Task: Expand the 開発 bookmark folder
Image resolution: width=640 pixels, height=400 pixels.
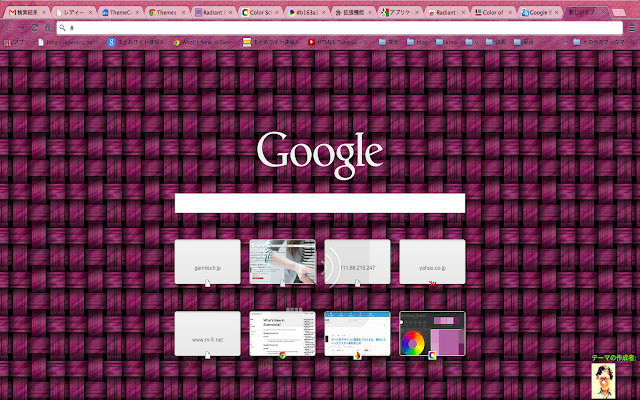Action: coord(389,42)
